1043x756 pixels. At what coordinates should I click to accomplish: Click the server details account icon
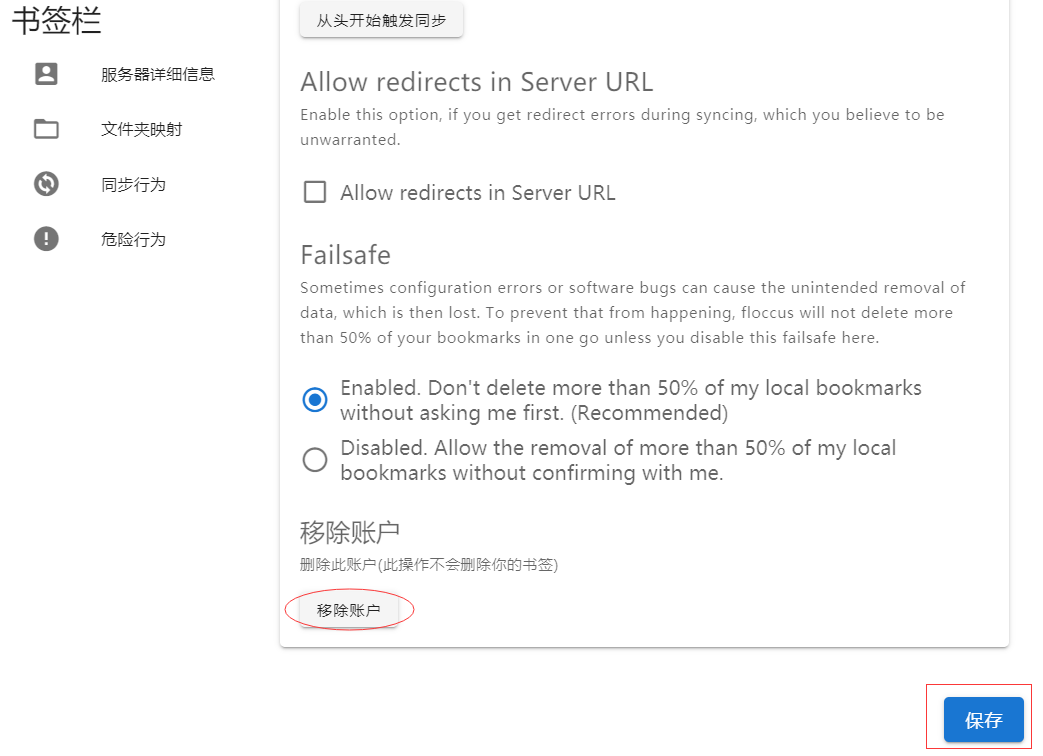(46, 73)
